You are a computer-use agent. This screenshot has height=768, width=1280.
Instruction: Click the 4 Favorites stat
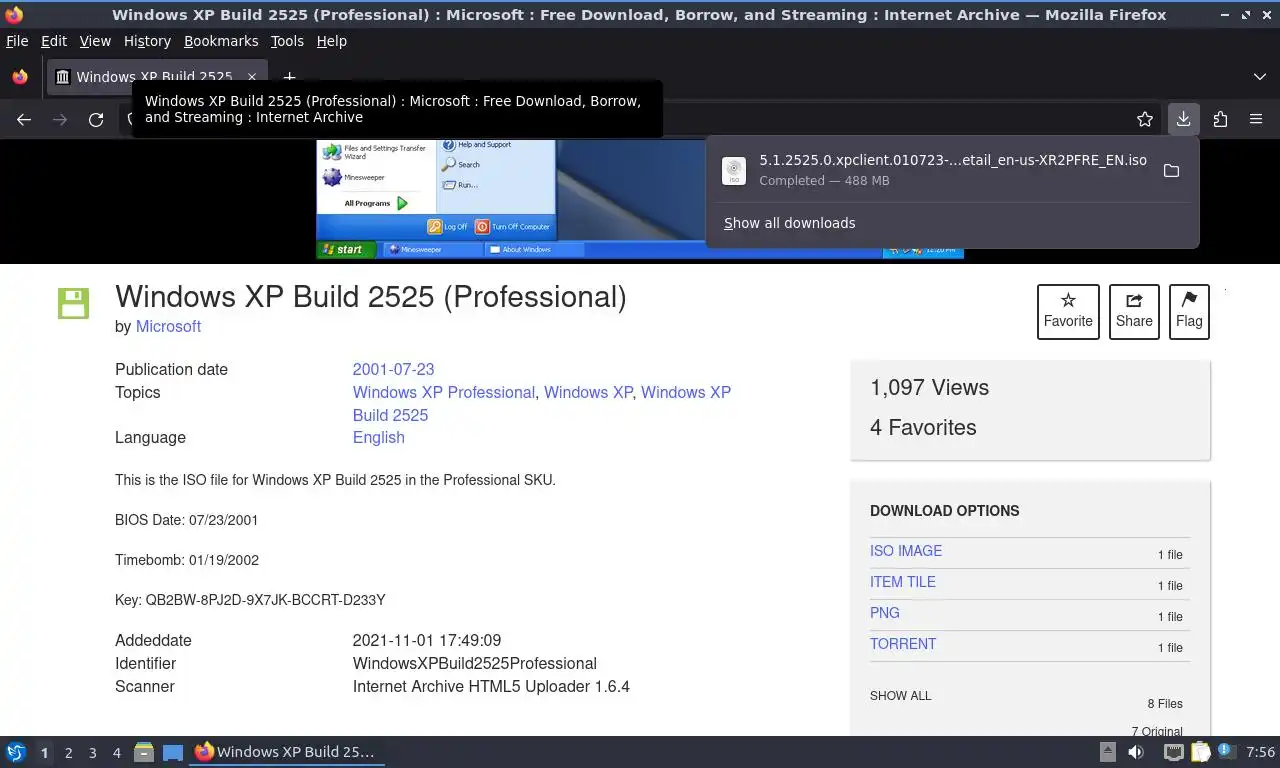923,428
